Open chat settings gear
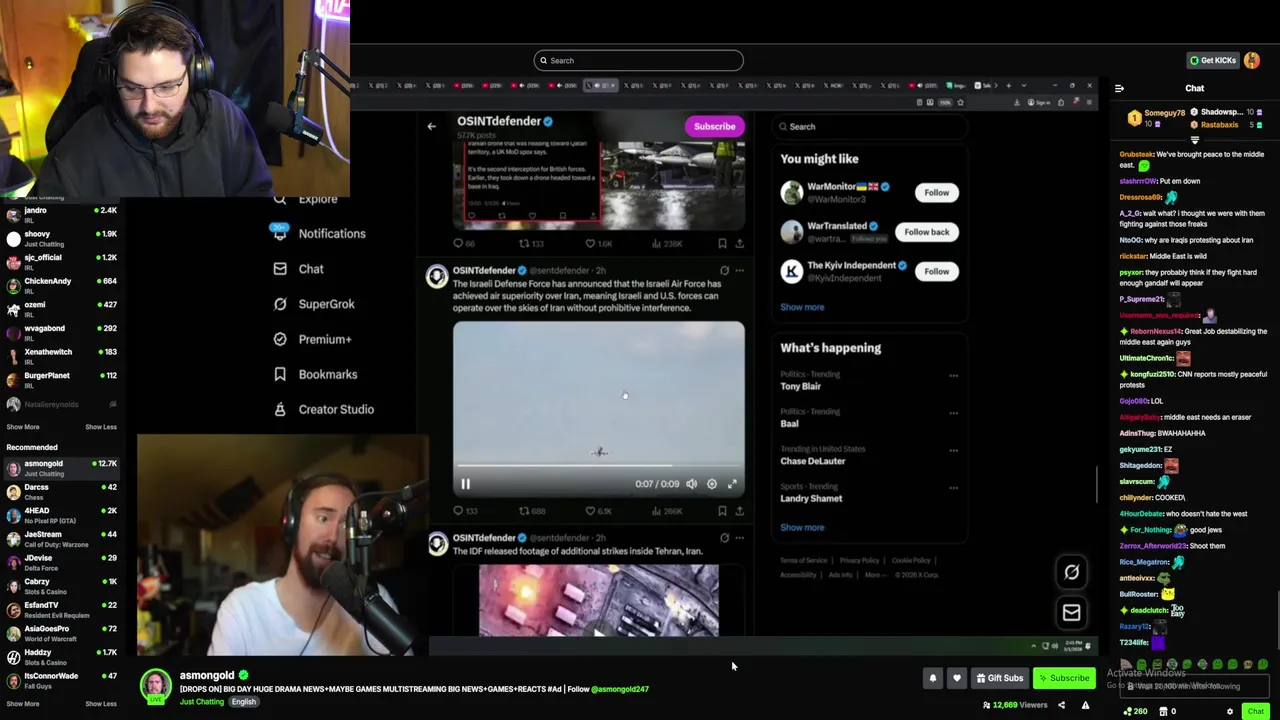 (x=1230, y=711)
